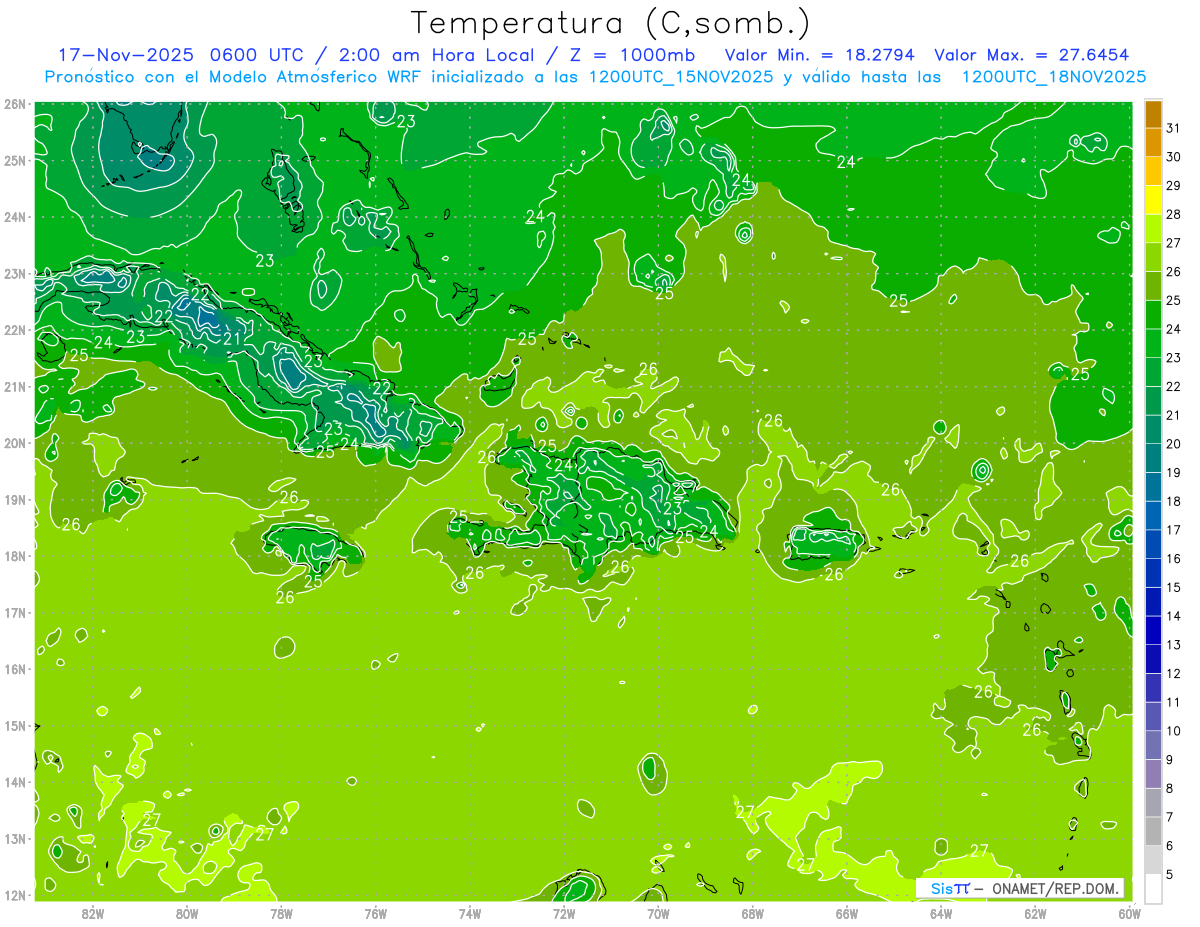Image resolution: width=1200 pixels, height=927 pixels.
Task: Click the latitude axis label "13N"
Action: [x=14, y=838]
